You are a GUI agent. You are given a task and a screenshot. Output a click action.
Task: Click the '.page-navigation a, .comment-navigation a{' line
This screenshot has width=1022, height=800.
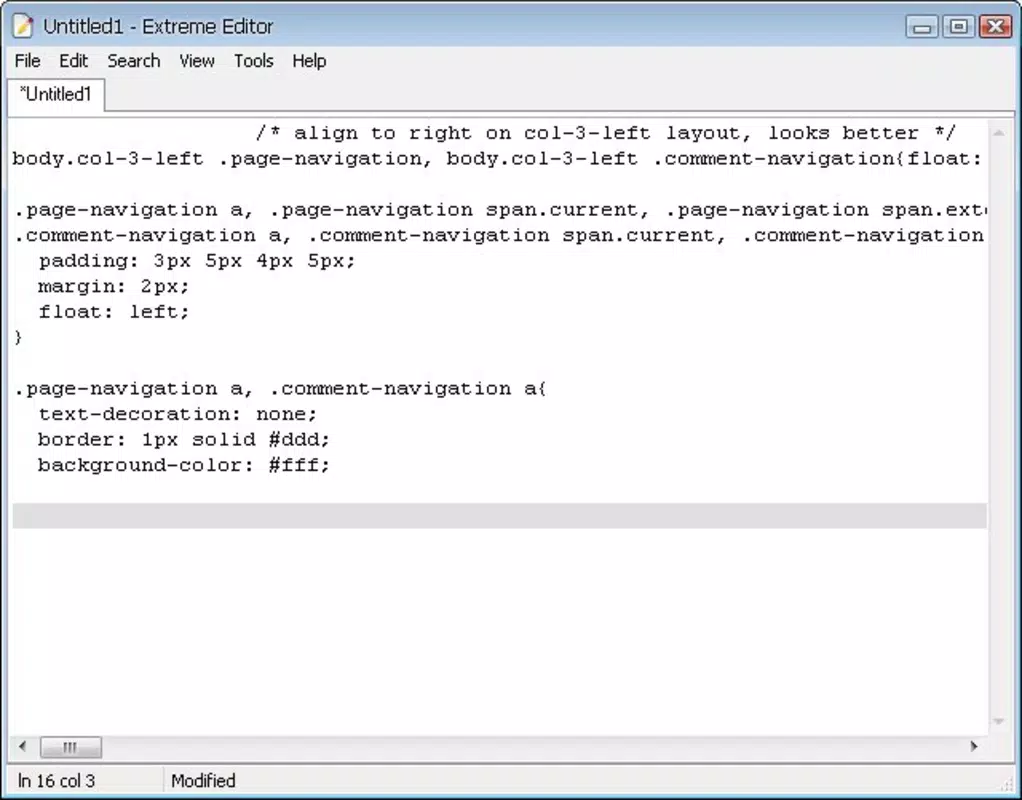tap(280, 389)
